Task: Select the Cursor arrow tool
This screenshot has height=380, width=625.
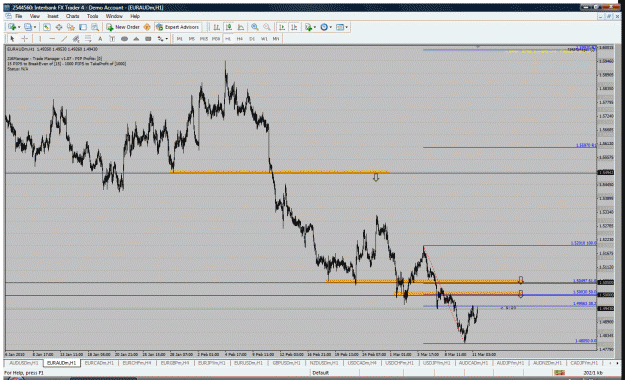Action: point(12,39)
